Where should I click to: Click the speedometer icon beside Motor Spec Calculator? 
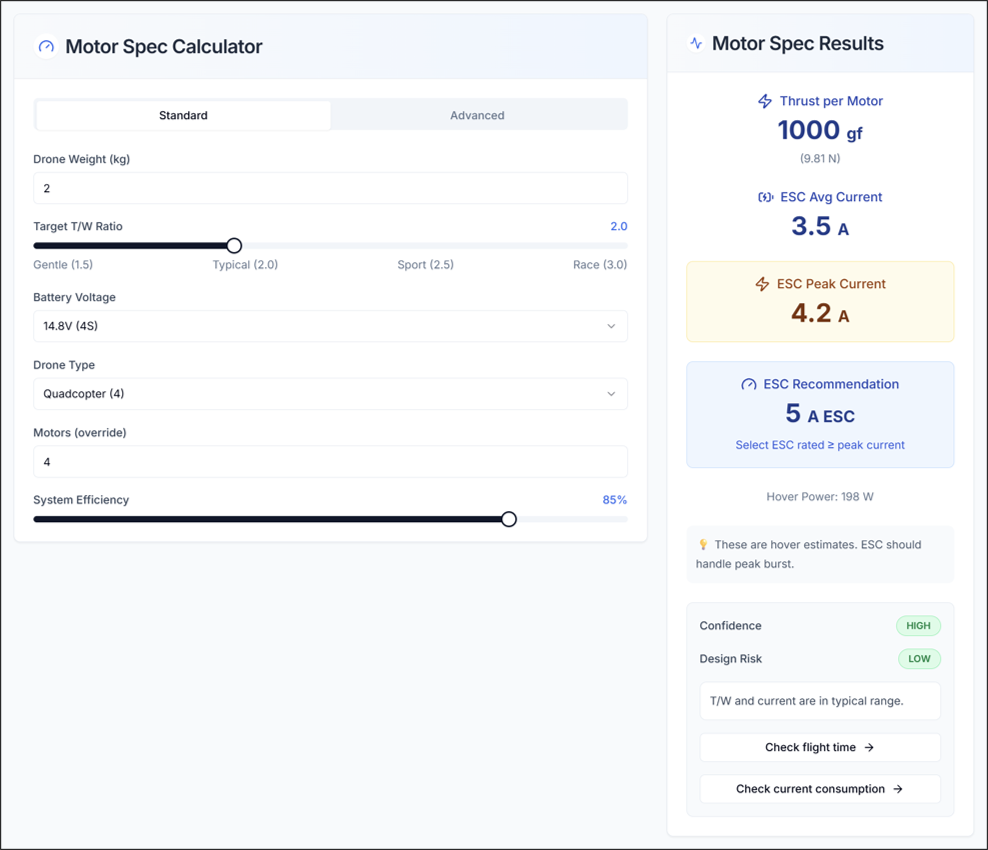point(44,47)
